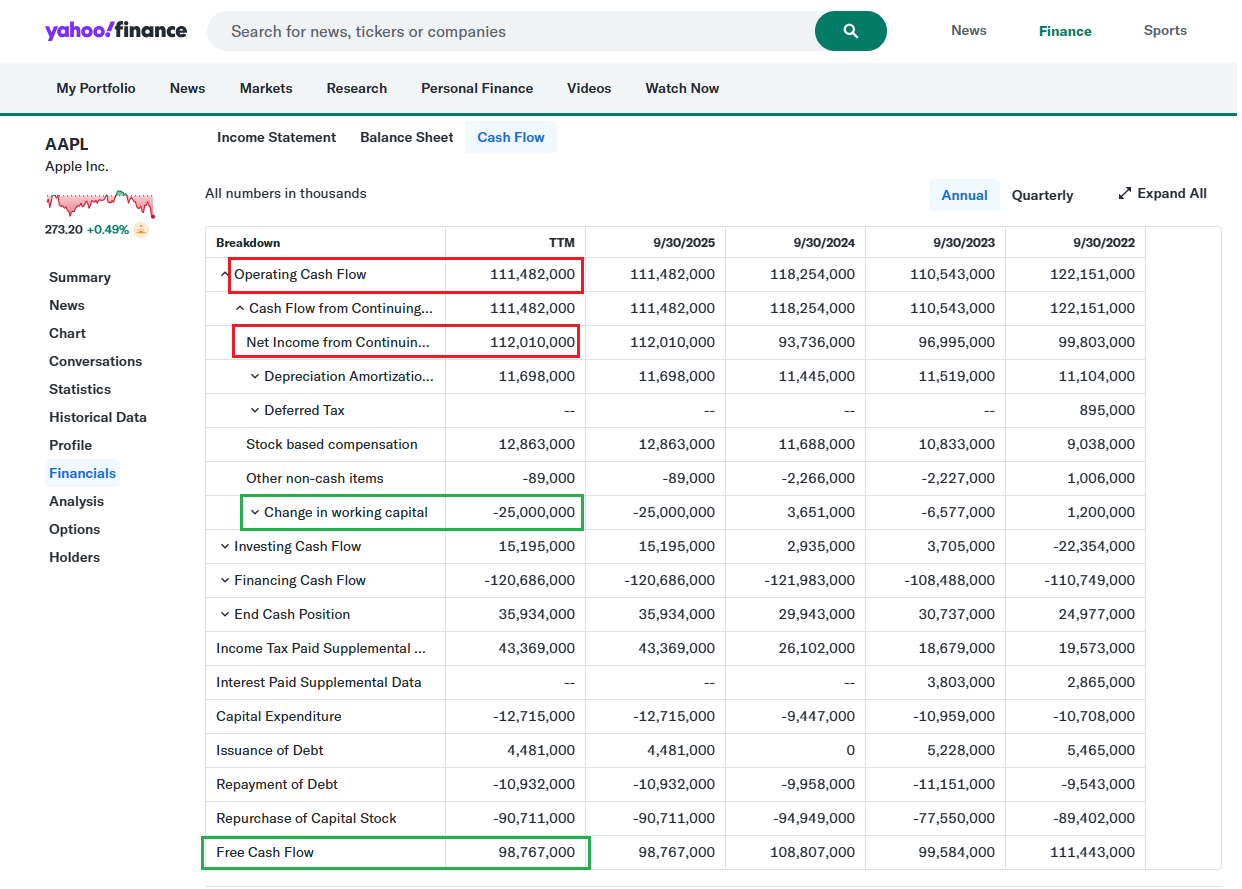This screenshot has width=1242, height=889.
Task: Click the 9/30/2023 column header
Action: [964, 243]
